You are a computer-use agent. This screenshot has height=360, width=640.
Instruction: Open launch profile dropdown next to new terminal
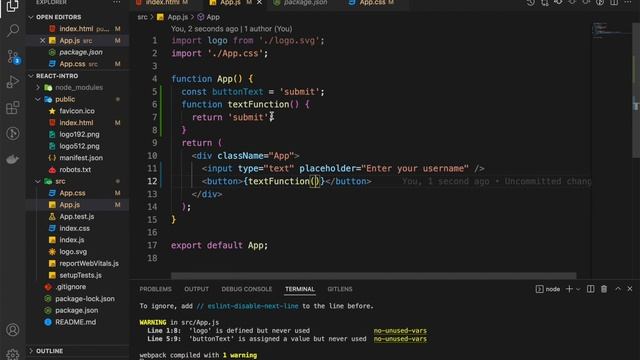click(578, 289)
